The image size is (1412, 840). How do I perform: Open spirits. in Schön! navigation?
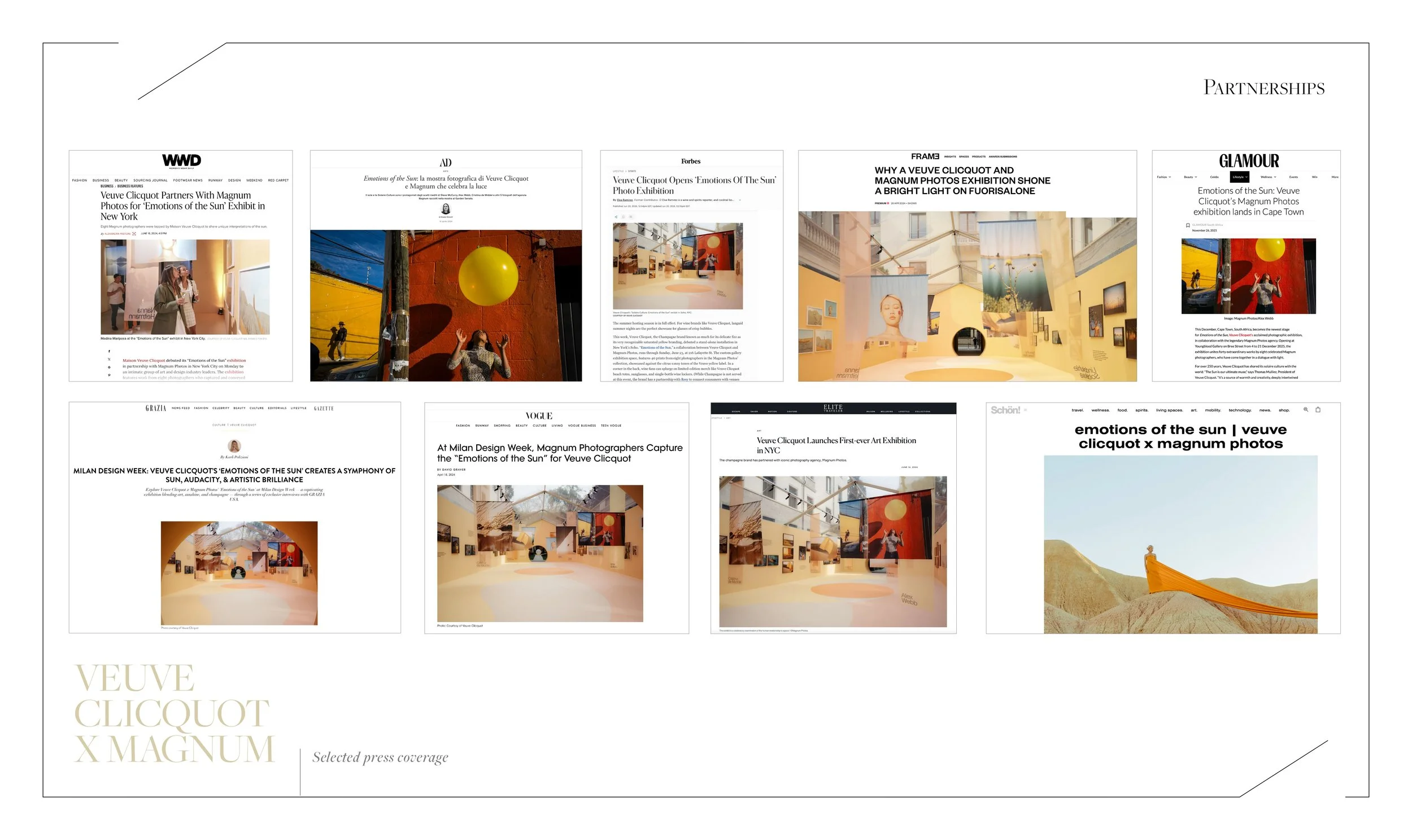coord(1141,410)
